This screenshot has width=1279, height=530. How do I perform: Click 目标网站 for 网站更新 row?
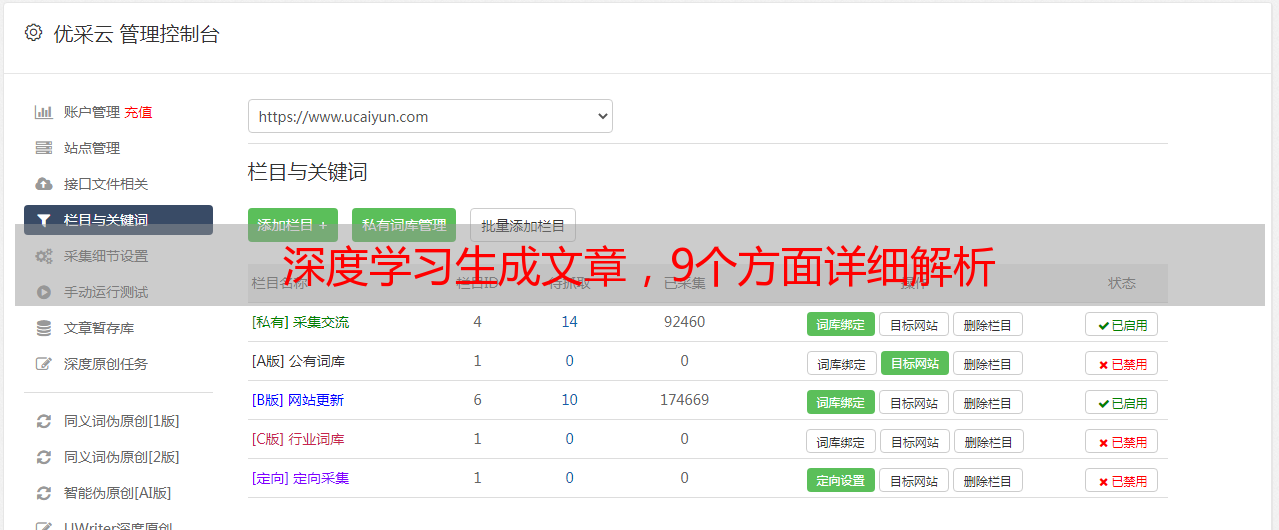(914, 402)
